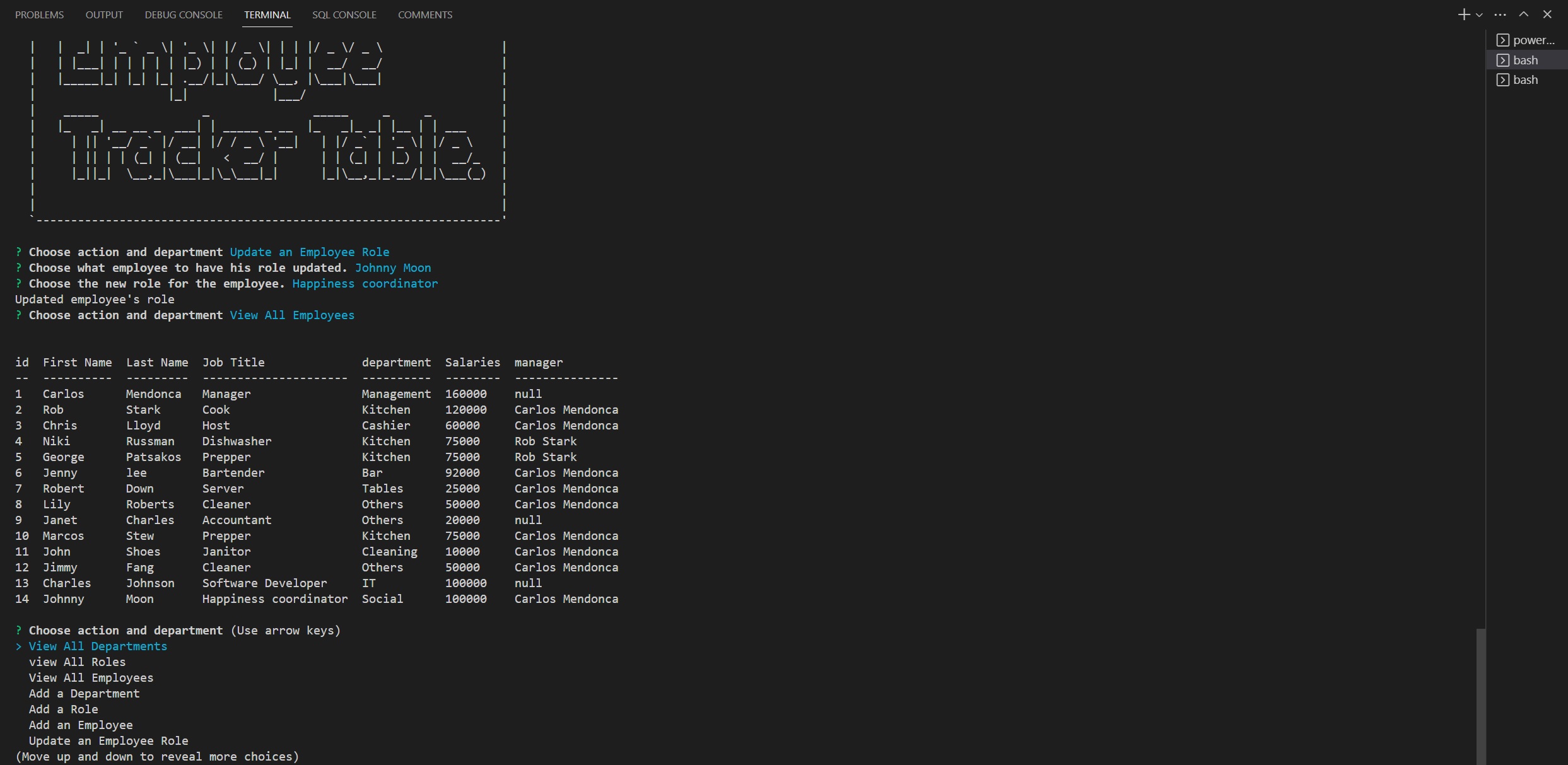Click 'Happiness coordinator' answer in the prompt
The width and height of the screenshot is (1568, 765).
[365, 284]
